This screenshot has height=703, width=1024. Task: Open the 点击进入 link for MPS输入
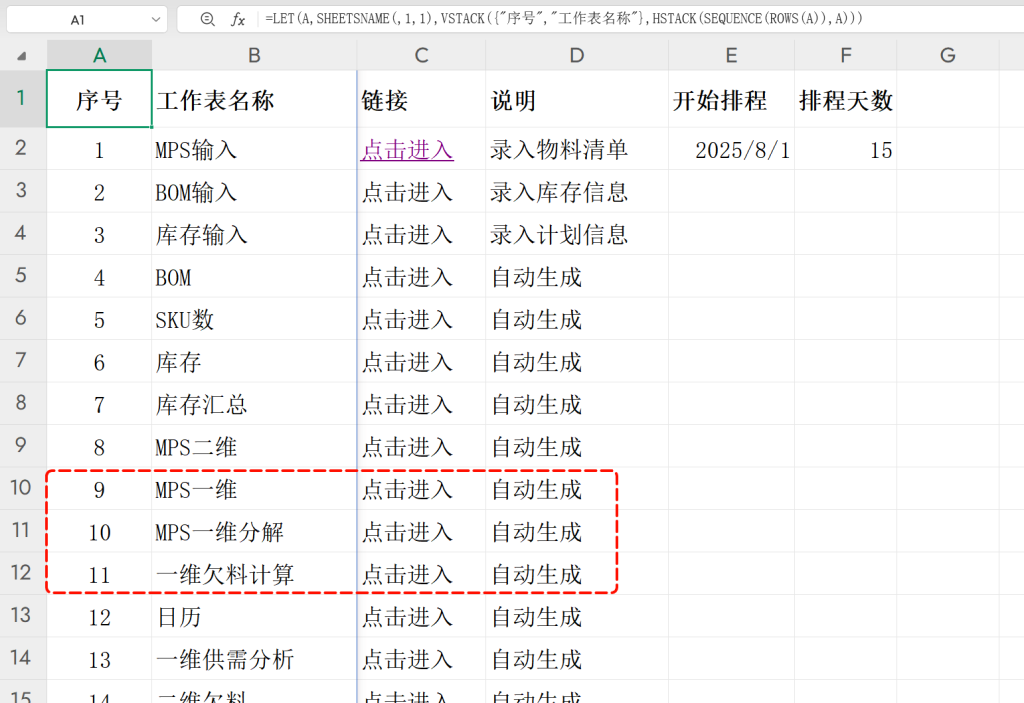click(x=407, y=150)
